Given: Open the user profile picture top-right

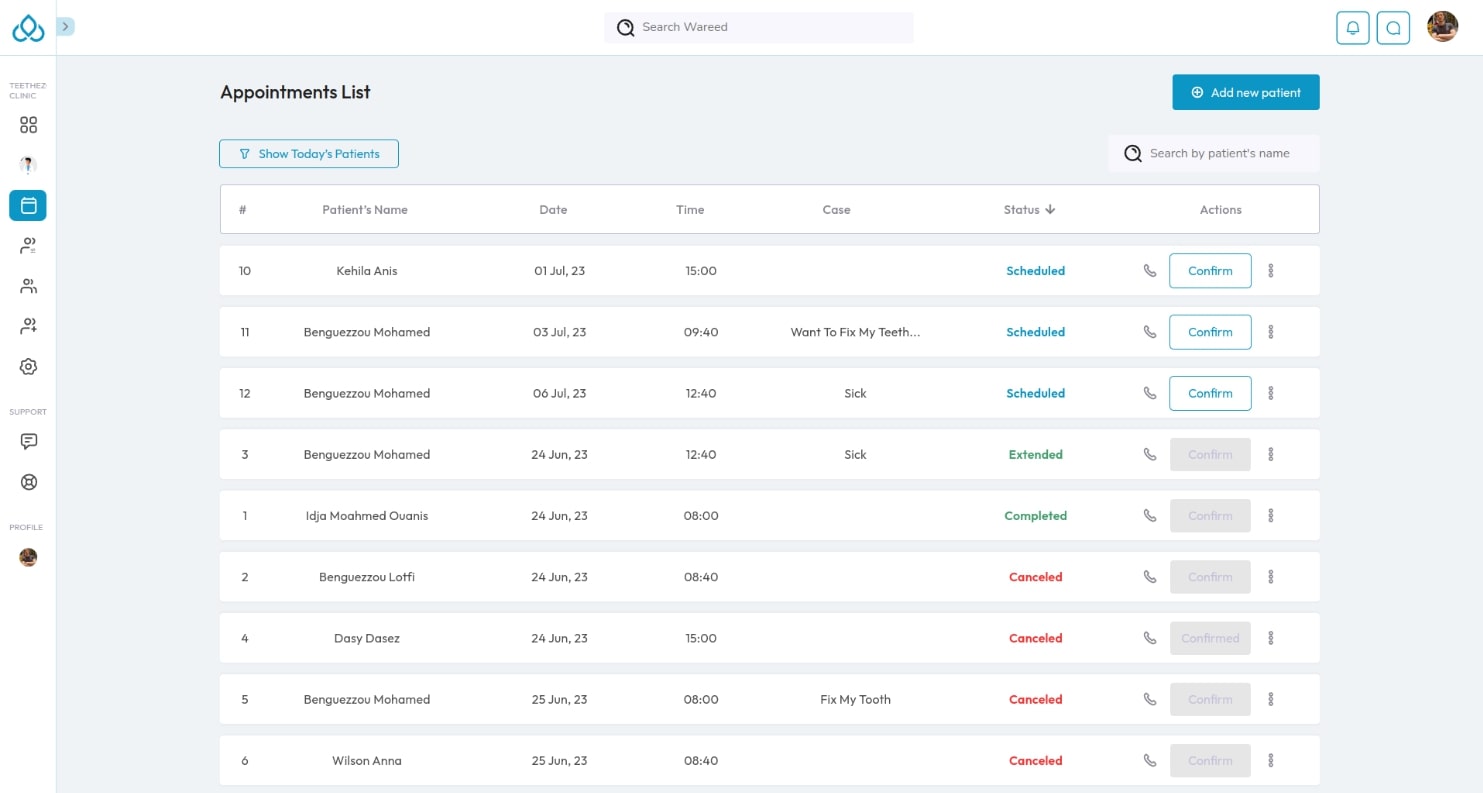Looking at the screenshot, I should click(x=1441, y=27).
